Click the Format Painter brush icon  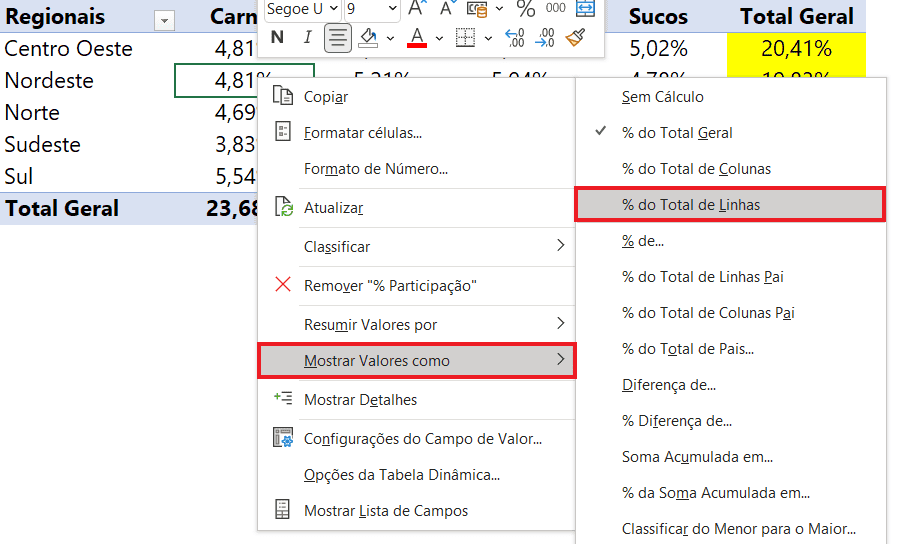pyautogui.click(x=575, y=38)
